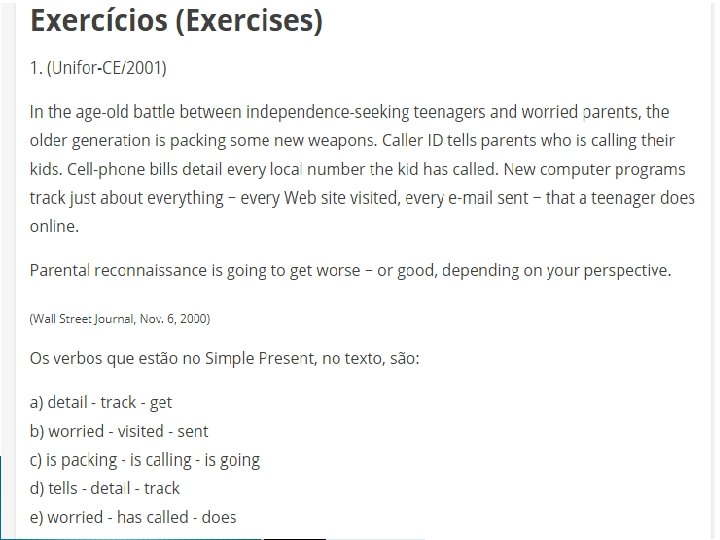
Task: Click the question sentence about Simple Present
Action: (x=225, y=358)
